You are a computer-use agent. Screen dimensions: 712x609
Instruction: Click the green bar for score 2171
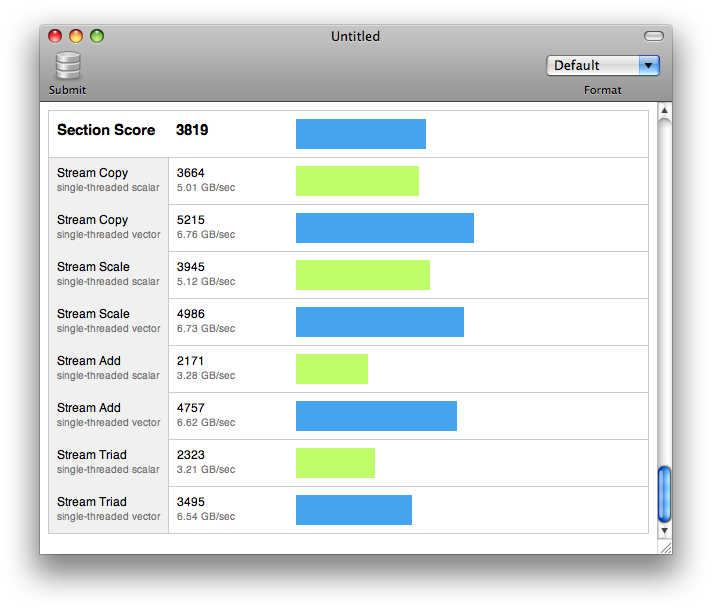(332, 369)
